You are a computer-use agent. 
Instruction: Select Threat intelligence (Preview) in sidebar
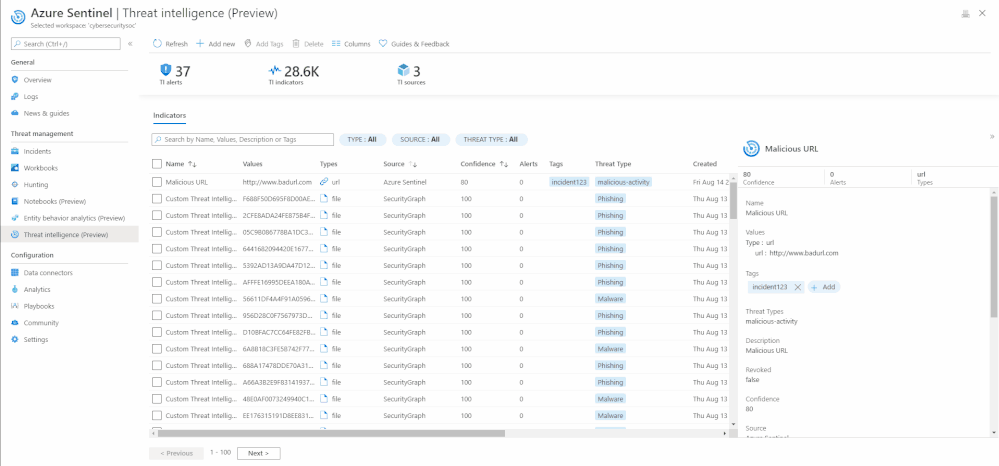(69, 235)
